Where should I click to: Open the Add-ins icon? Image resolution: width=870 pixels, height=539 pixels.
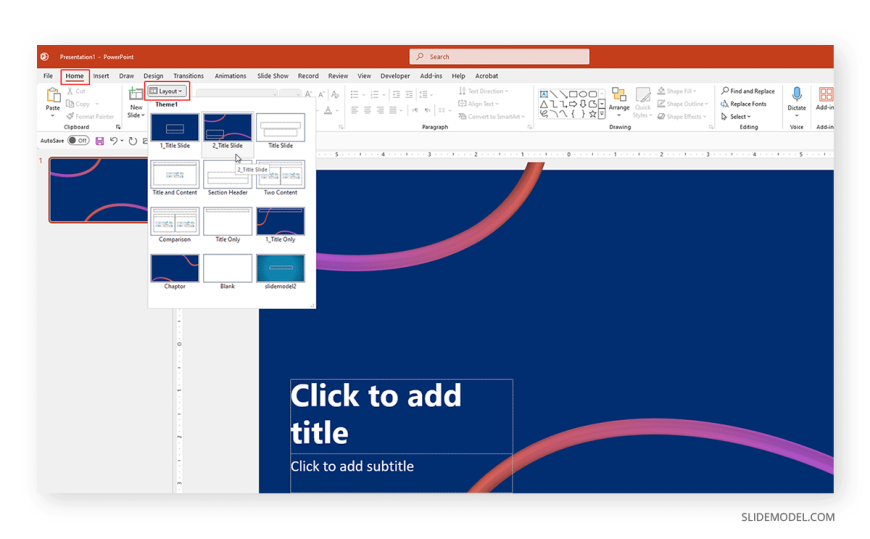point(826,94)
